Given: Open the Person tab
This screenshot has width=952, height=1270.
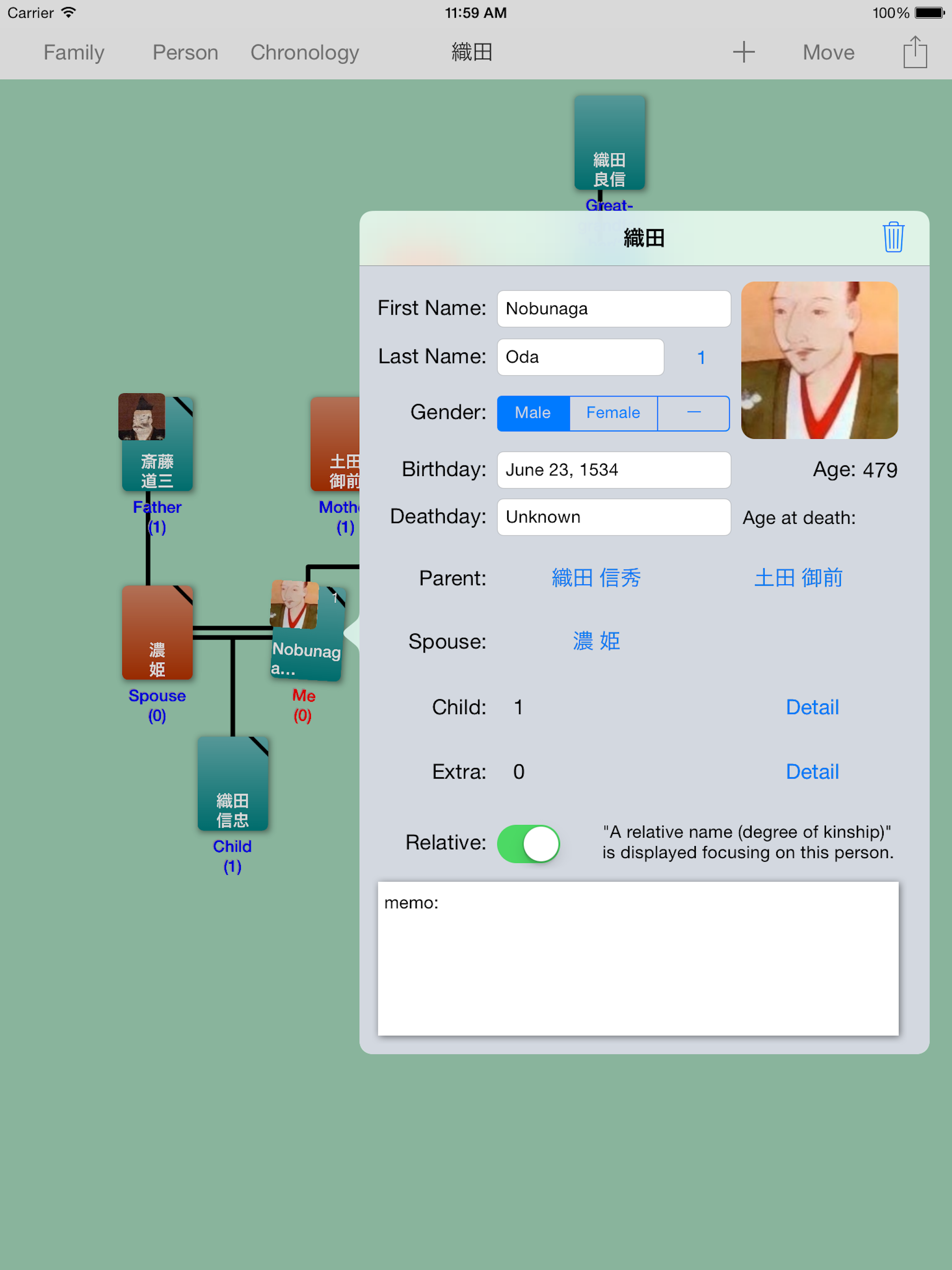Looking at the screenshot, I should (185, 52).
